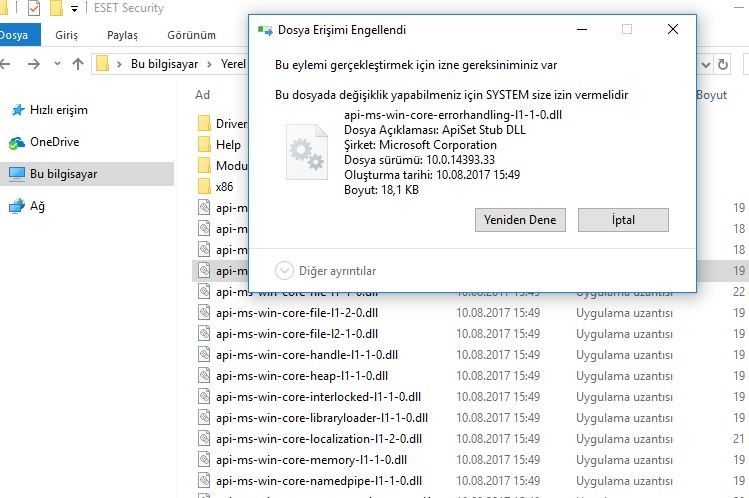The width and height of the screenshot is (749, 498).
Task: Click the DLL icon of localization-l1-2-0
Action: 204,438
